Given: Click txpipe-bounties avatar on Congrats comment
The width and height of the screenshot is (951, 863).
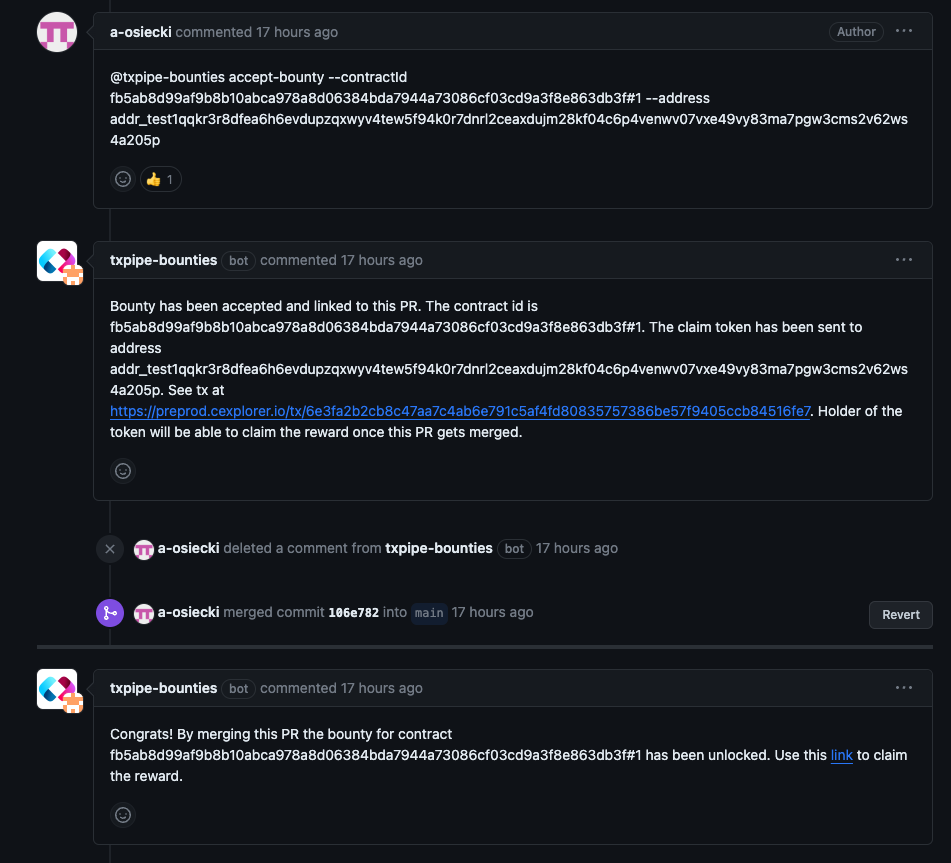Looking at the screenshot, I should pyautogui.click(x=57, y=688).
